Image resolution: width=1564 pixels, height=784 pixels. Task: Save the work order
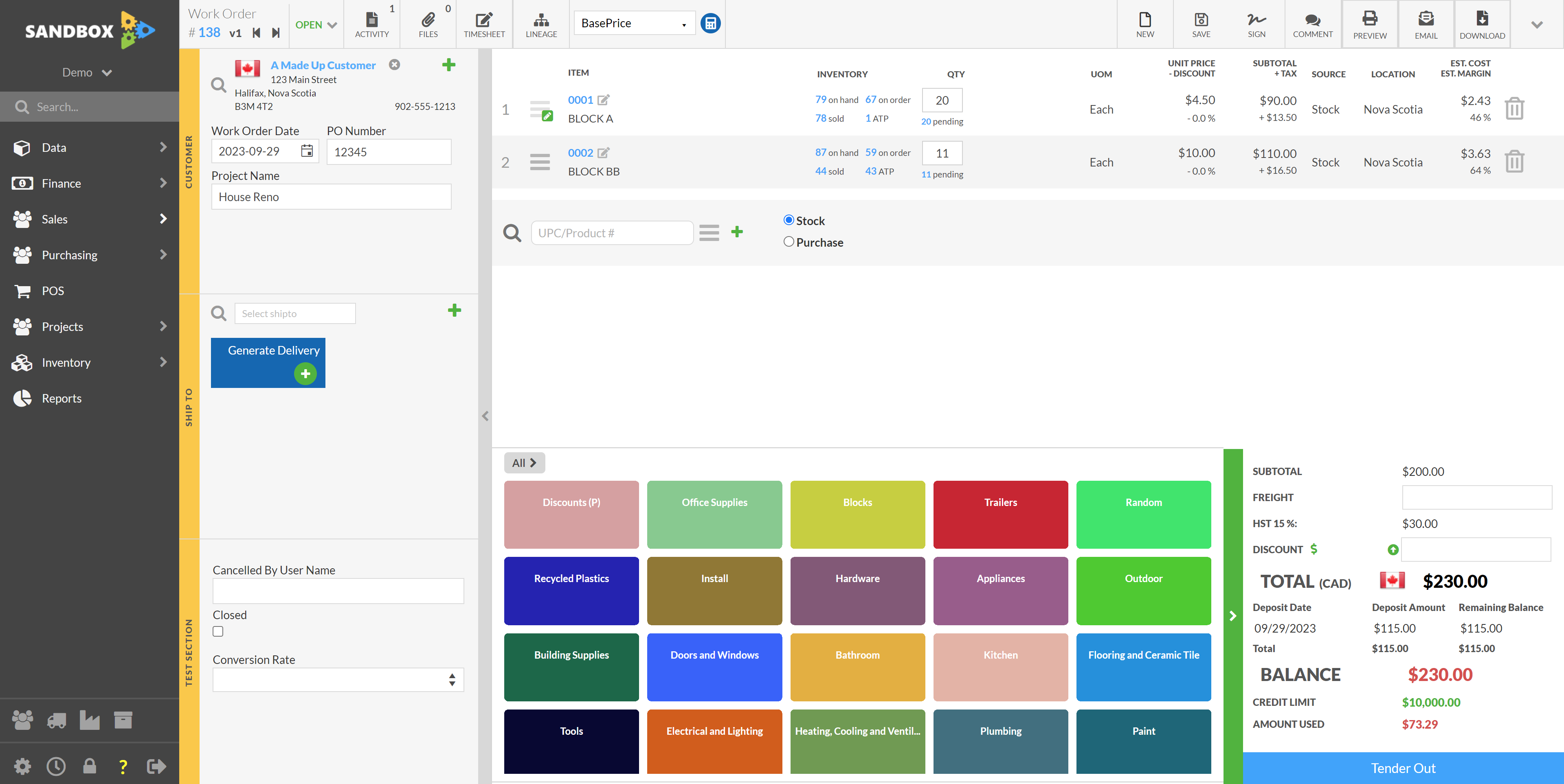point(1201,24)
